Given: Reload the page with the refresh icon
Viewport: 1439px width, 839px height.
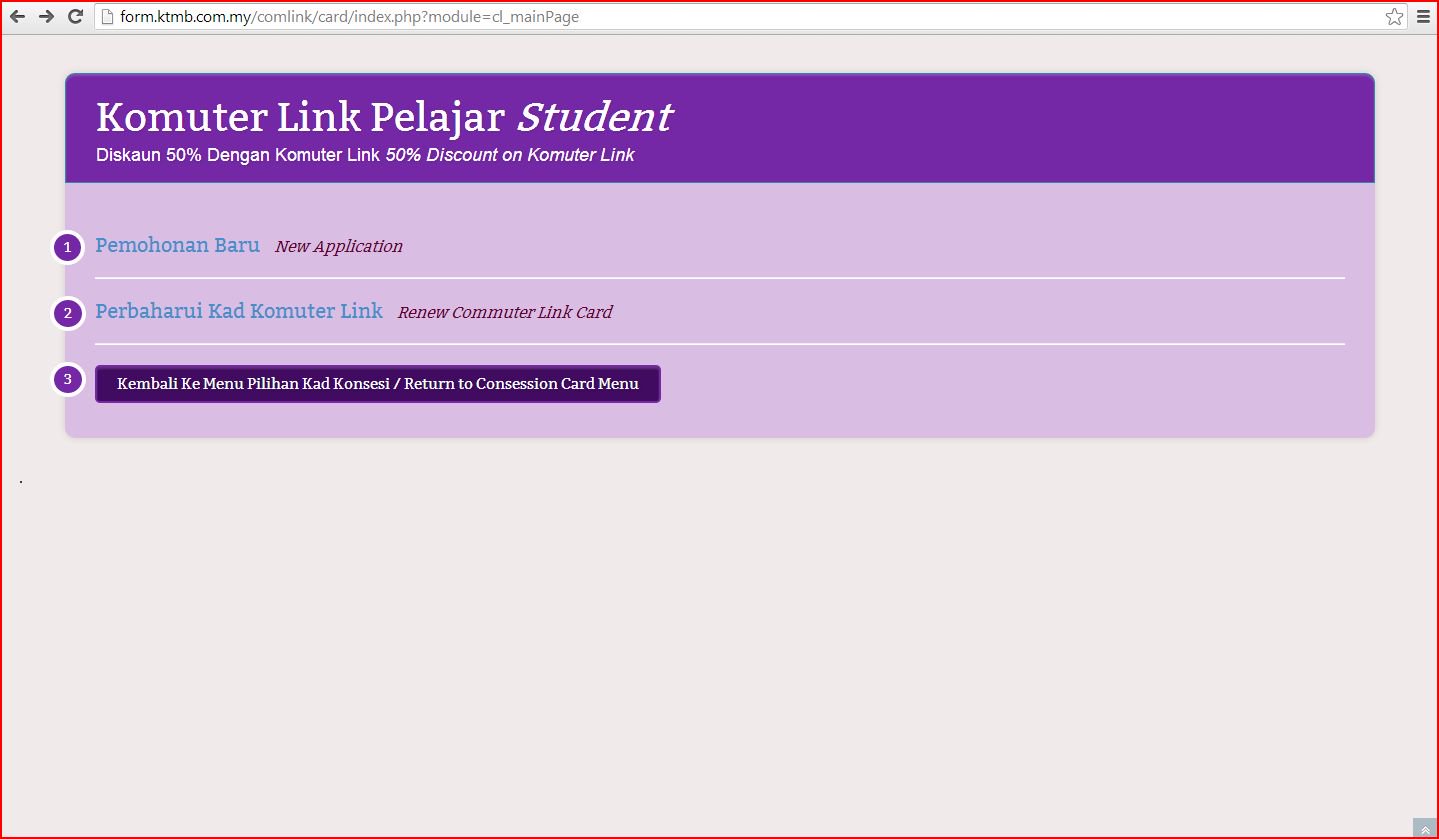Looking at the screenshot, I should [x=75, y=16].
